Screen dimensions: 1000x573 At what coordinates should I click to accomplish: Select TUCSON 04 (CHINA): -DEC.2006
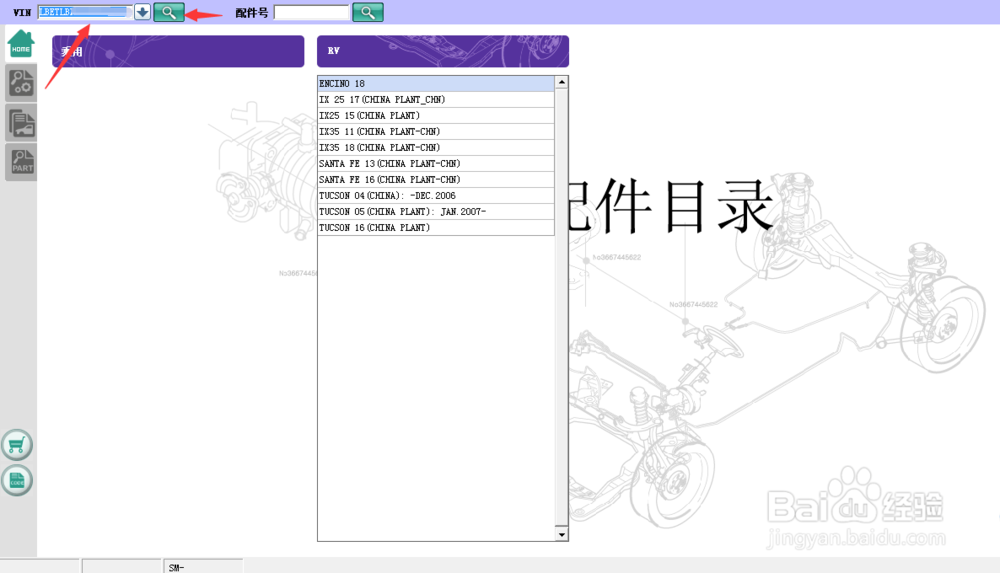coord(436,195)
